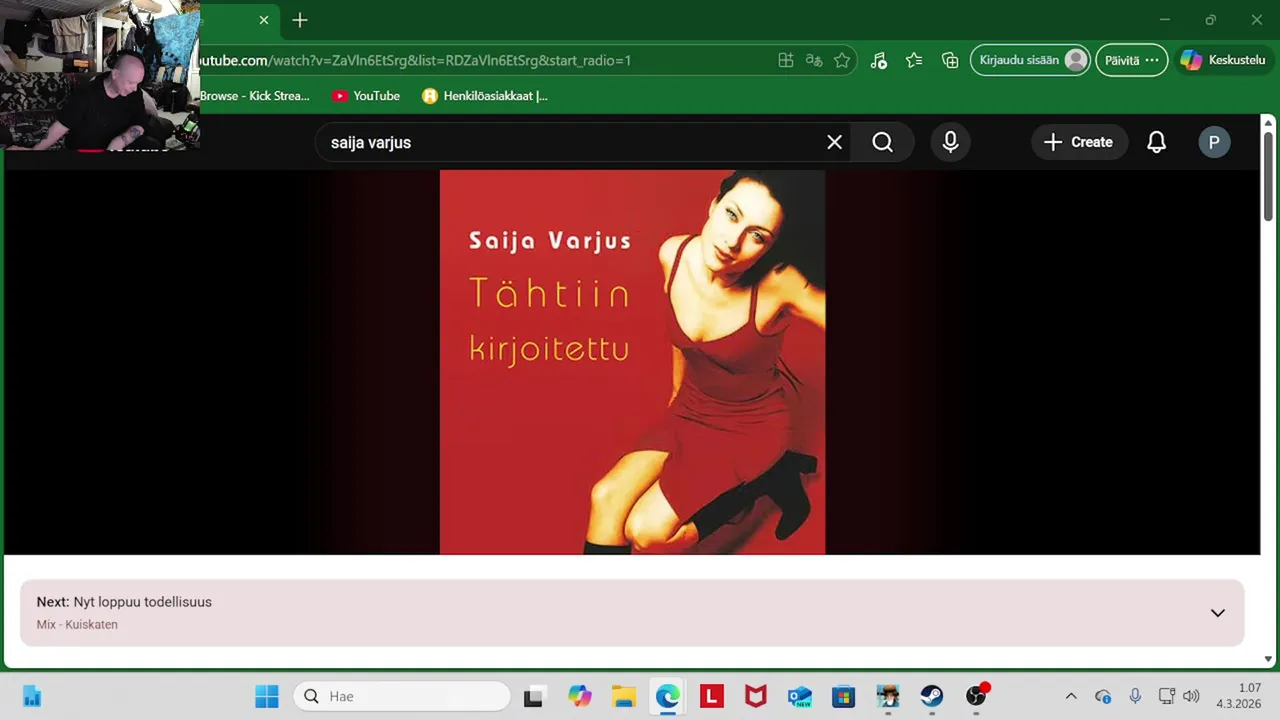
Task: Open Outlook (new) from the taskbar
Action: coord(800,696)
